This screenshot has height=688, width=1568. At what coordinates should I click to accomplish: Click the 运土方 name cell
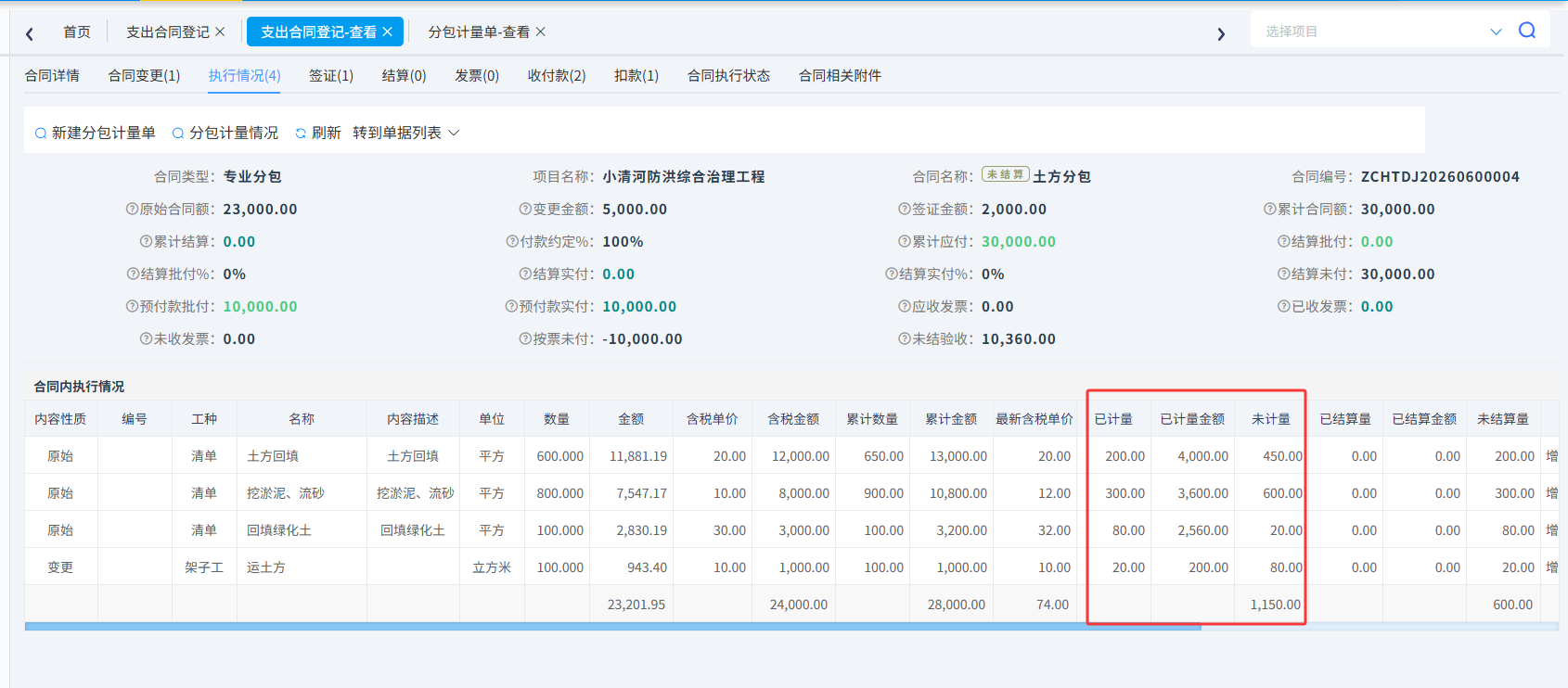coord(302,567)
